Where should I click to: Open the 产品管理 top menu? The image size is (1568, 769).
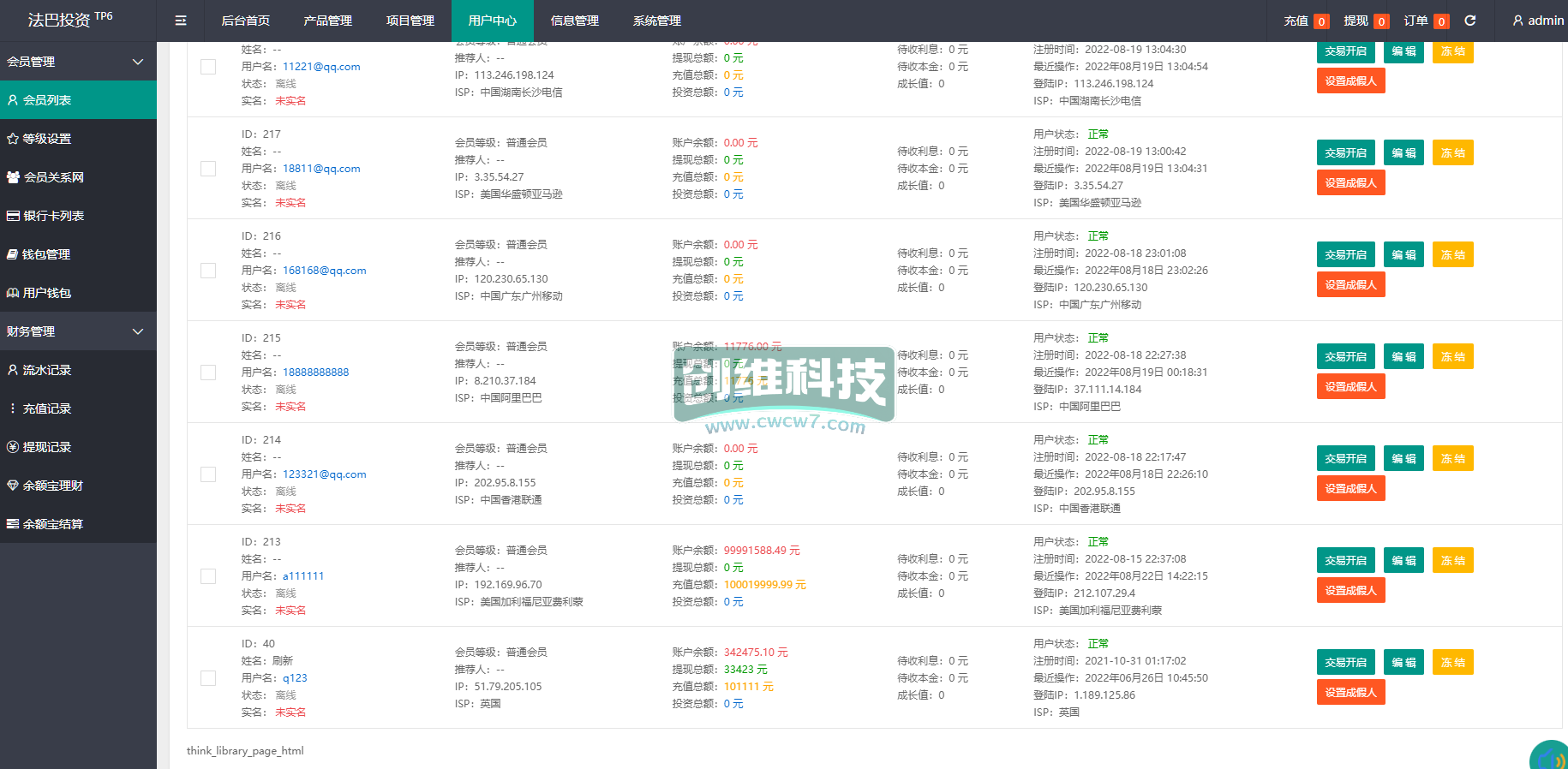coord(327,21)
